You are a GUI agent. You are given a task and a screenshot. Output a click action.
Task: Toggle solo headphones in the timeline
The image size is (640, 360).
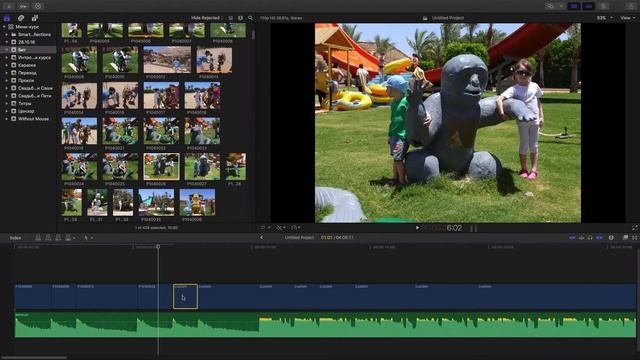point(590,238)
